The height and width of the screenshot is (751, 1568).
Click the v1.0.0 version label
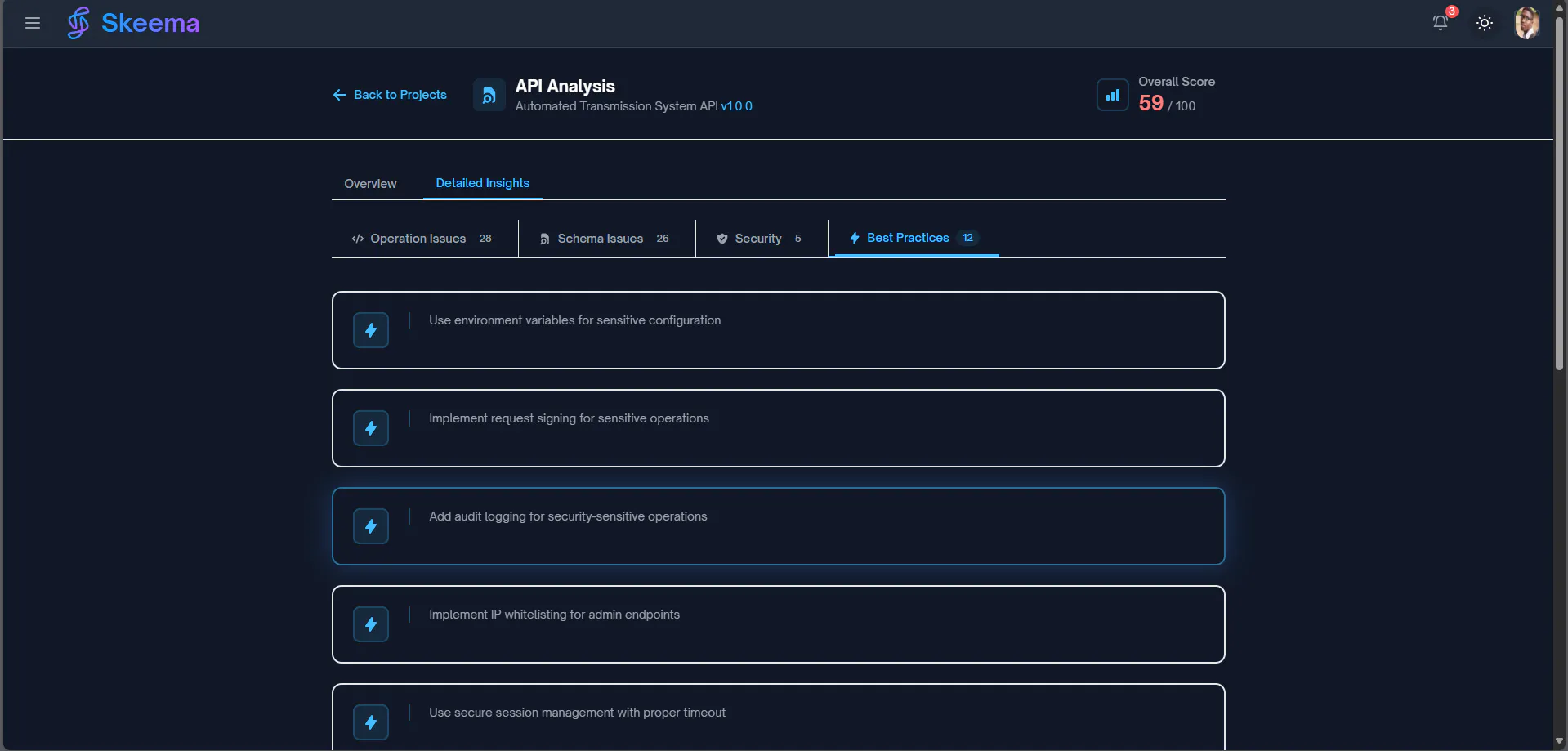737,106
